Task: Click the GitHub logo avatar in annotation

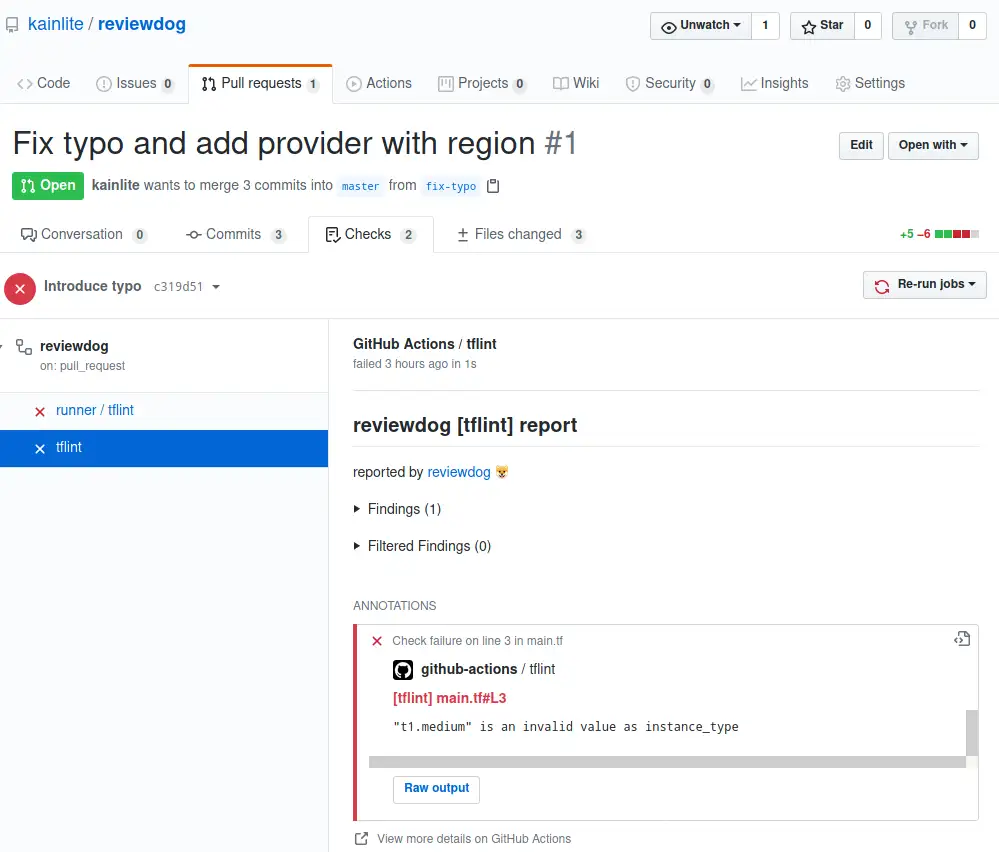Action: coord(403,670)
